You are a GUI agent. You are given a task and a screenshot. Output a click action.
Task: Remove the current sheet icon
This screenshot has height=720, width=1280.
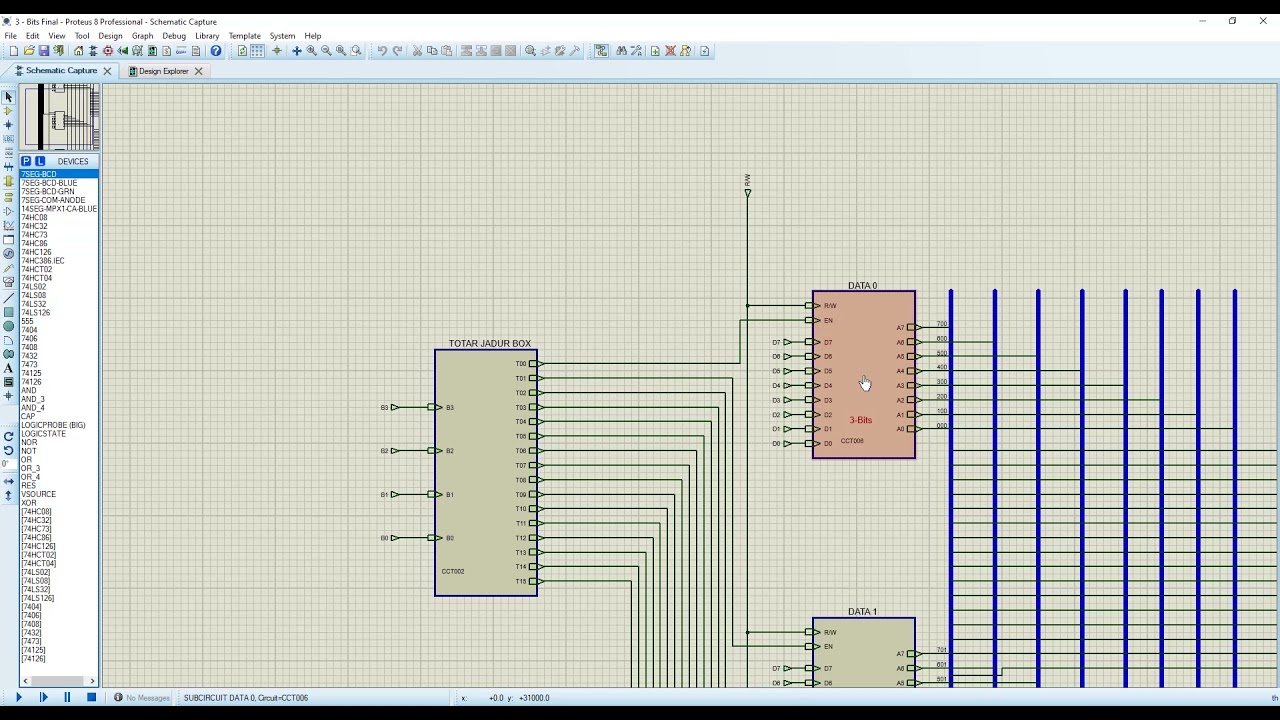point(670,51)
